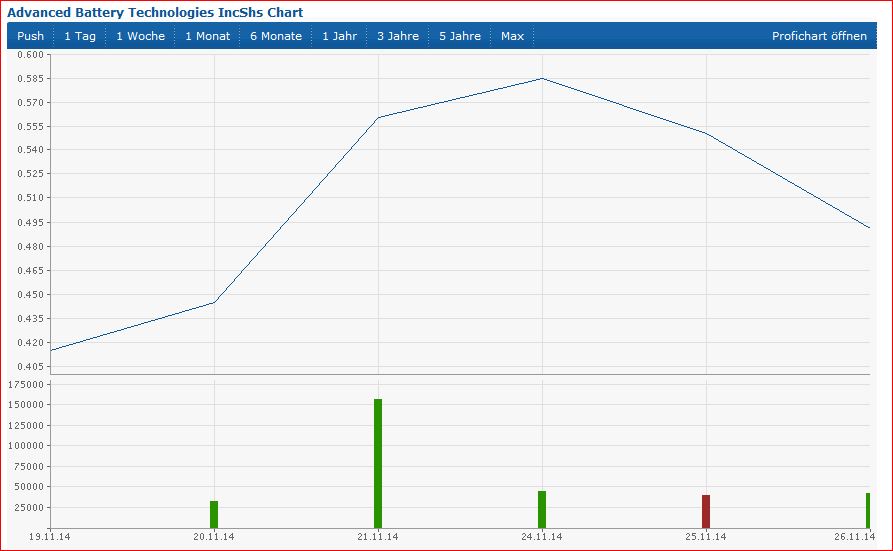Viewport: 893px width, 551px height.
Task: Click the 21.11.14 date axis label
Action: [x=378, y=537]
